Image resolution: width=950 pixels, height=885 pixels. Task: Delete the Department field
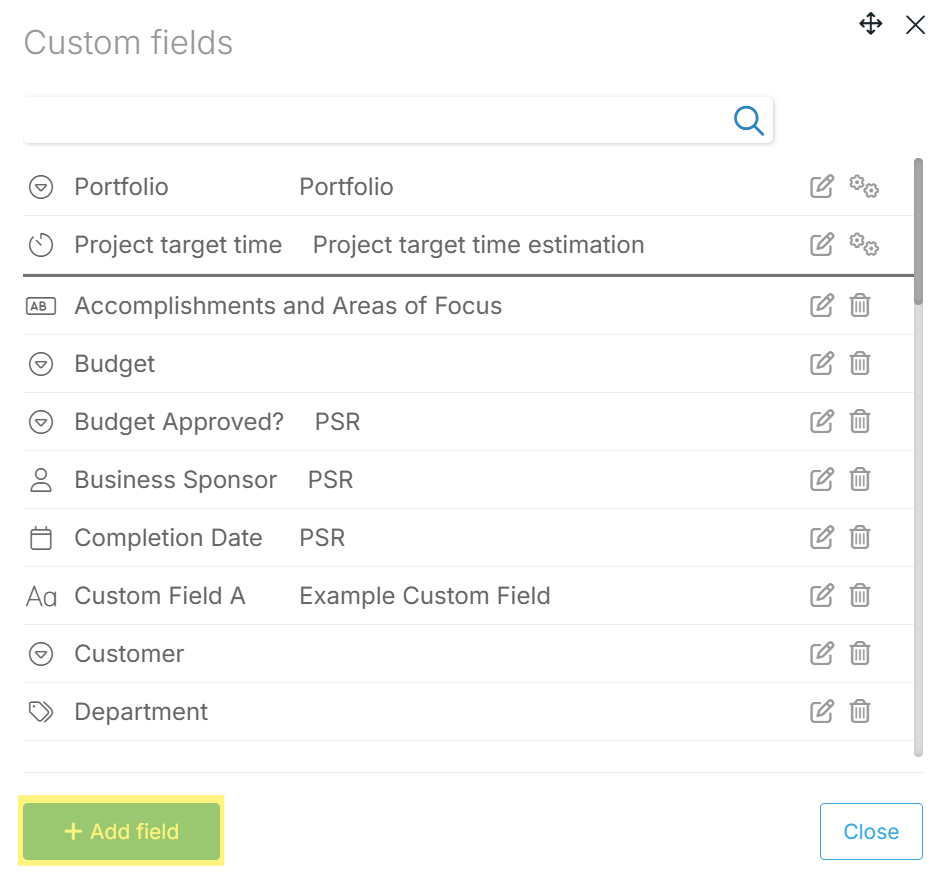click(x=860, y=712)
